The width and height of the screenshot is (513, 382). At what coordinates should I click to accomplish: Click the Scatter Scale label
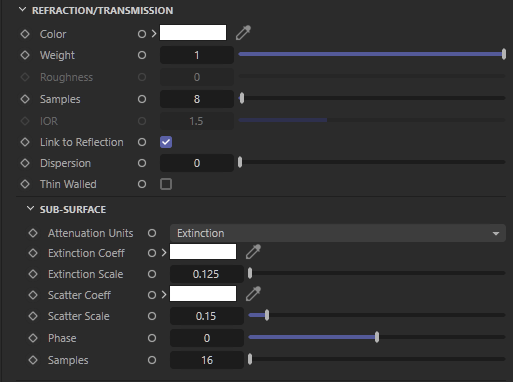[79, 316]
